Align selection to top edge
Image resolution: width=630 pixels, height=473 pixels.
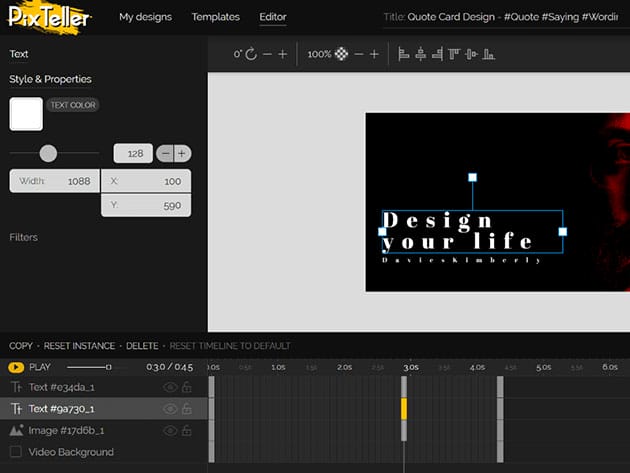click(x=453, y=54)
